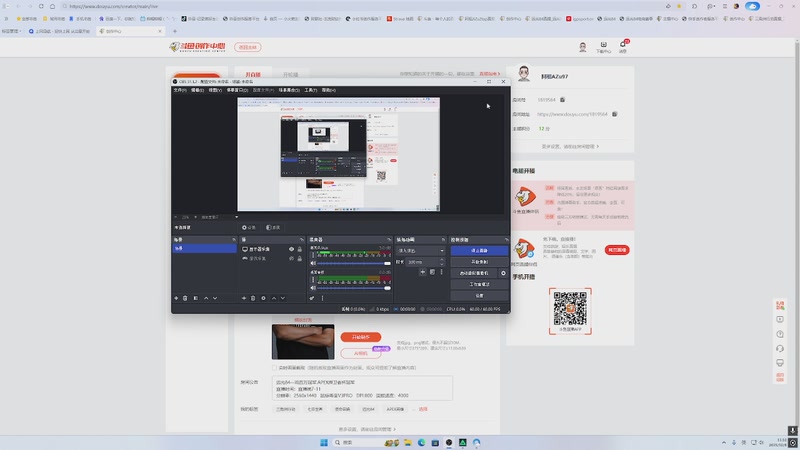Open the OBS Edit menu

(x=197, y=90)
